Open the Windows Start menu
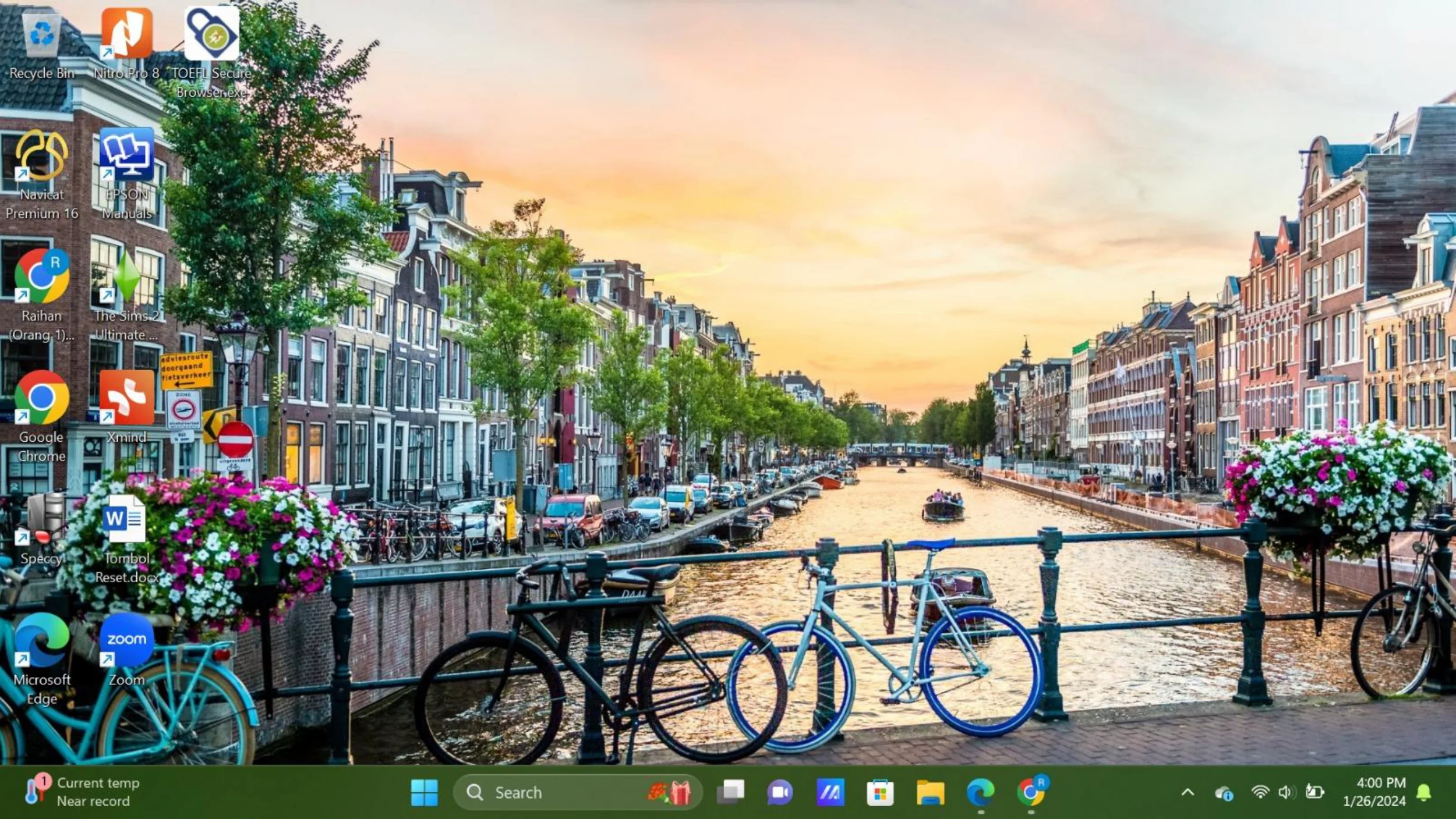Image resolution: width=1456 pixels, height=819 pixels. [x=424, y=792]
